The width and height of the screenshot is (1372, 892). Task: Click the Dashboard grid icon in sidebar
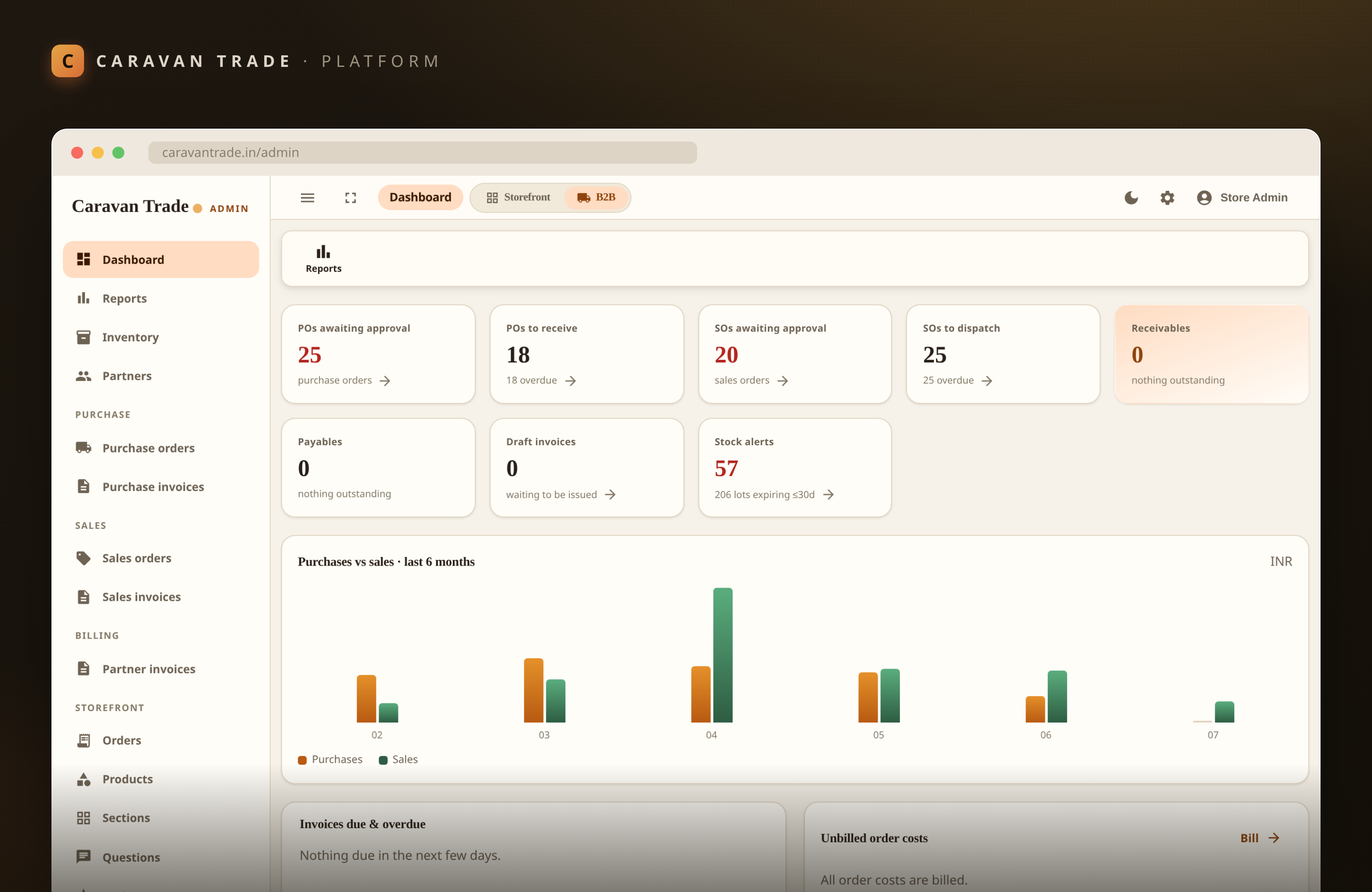(84, 259)
